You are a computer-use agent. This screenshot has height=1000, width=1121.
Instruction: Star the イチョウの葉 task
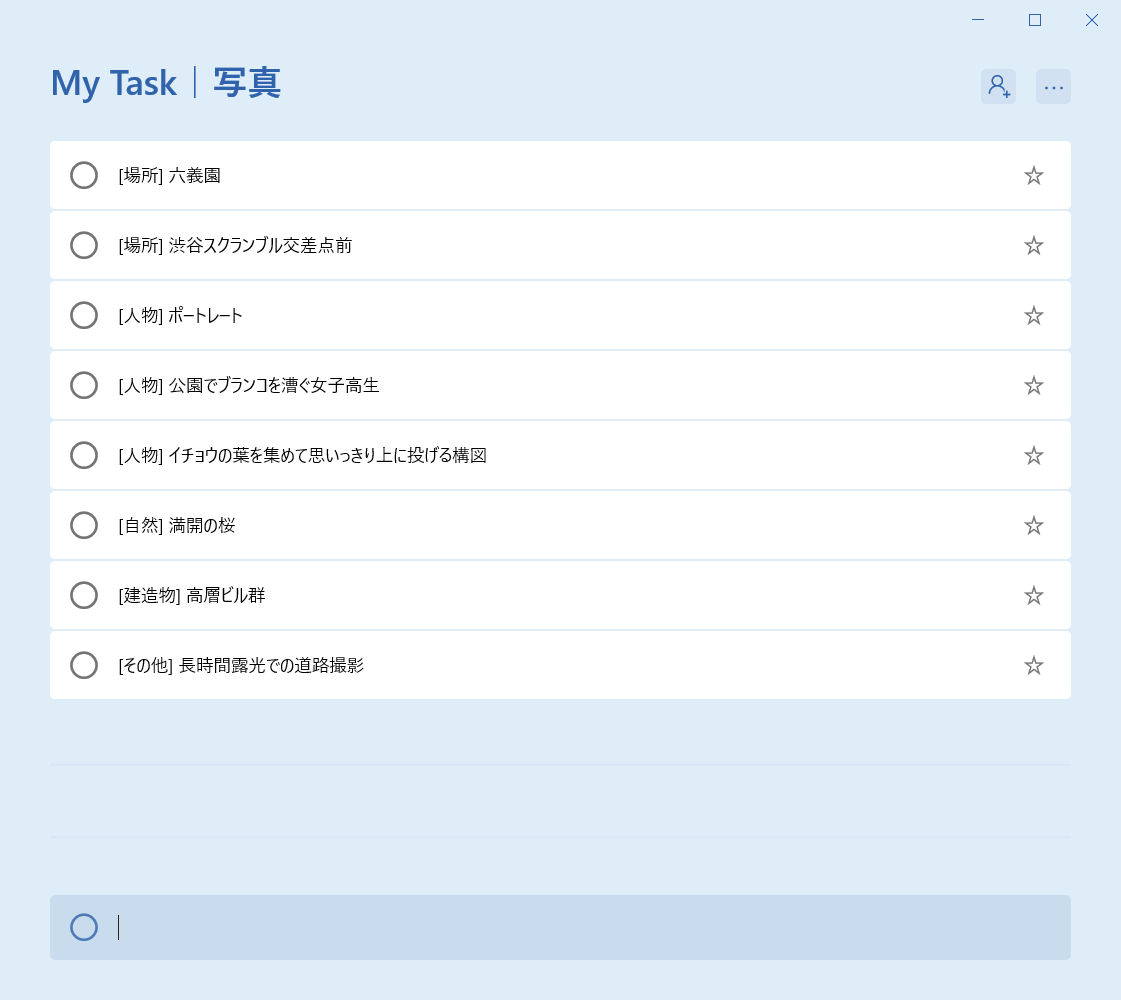[1033, 456]
